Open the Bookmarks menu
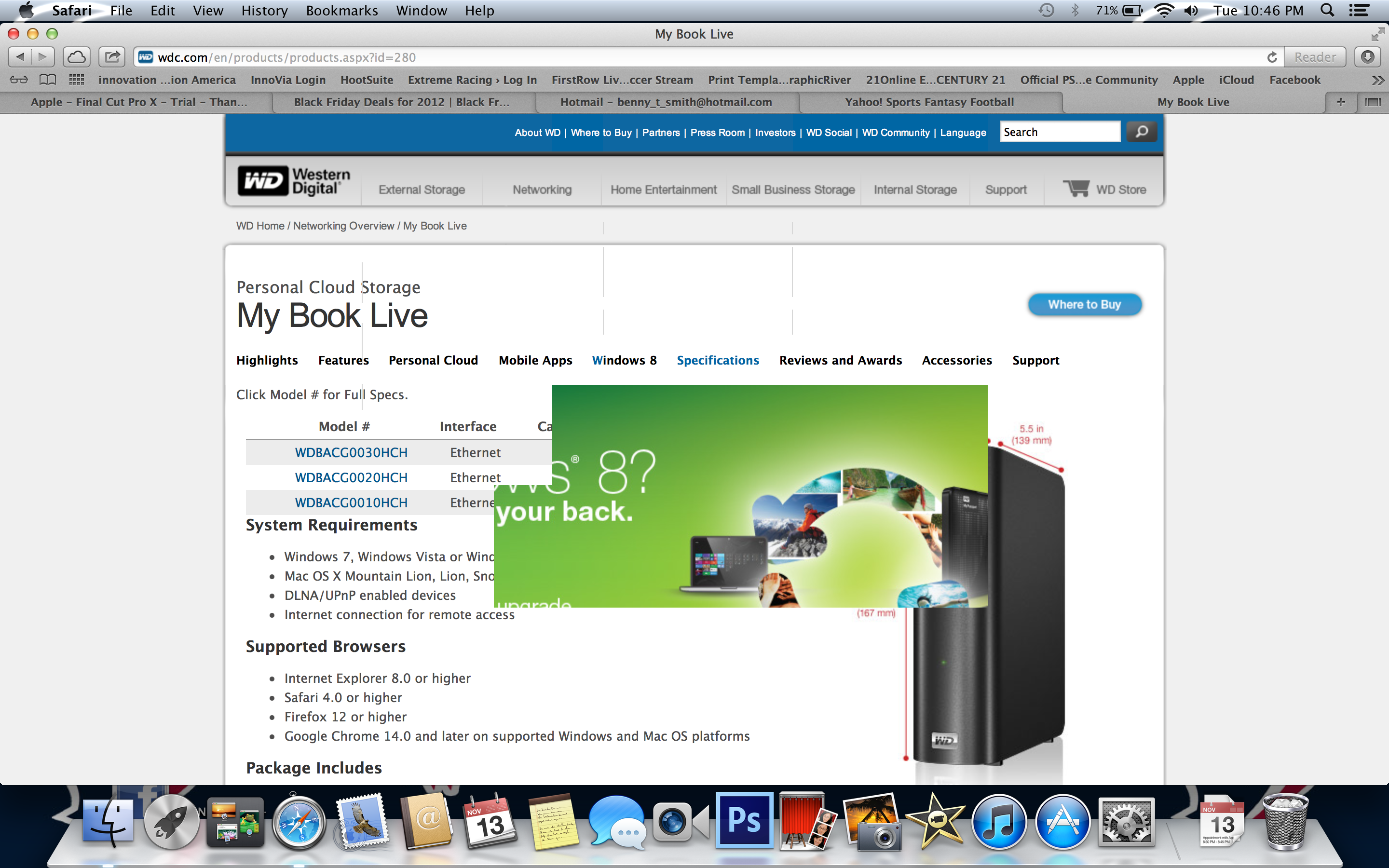The width and height of the screenshot is (1389, 868). coord(342,10)
